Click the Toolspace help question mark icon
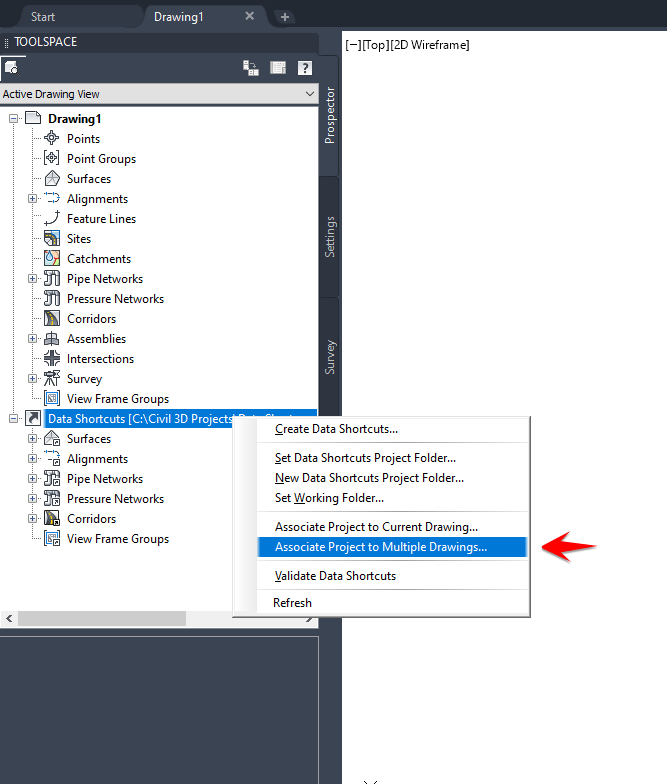This screenshot has width=667, height=784. pos(304,68)
